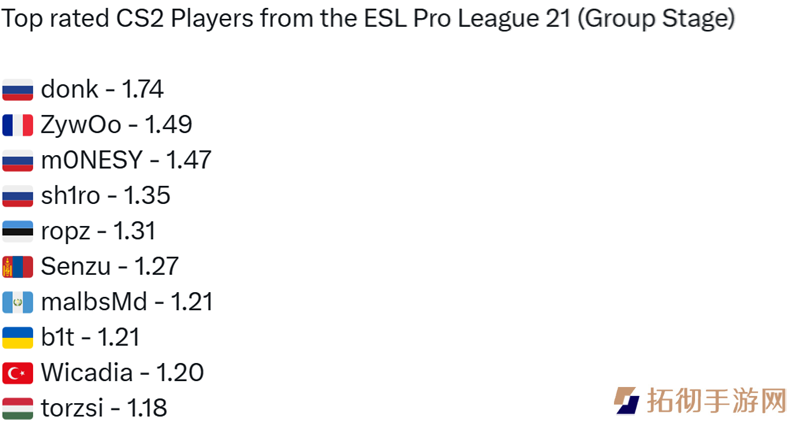The height and width of the screenshot is (426, 800).
Task: Click the Ukrainian flag beside b1t
Action: tap(17, 337)
